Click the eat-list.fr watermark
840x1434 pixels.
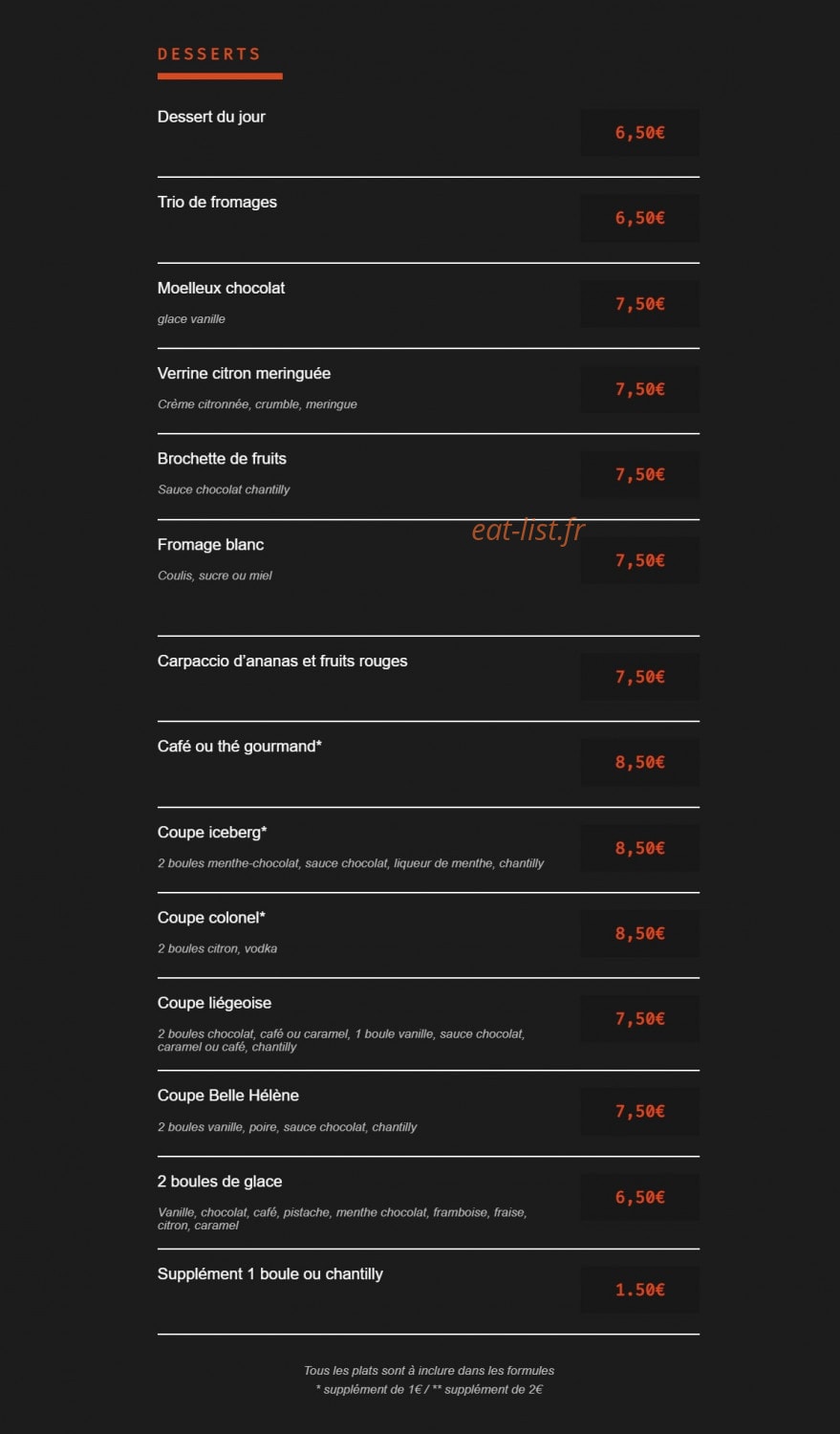(x=528, y=529)
